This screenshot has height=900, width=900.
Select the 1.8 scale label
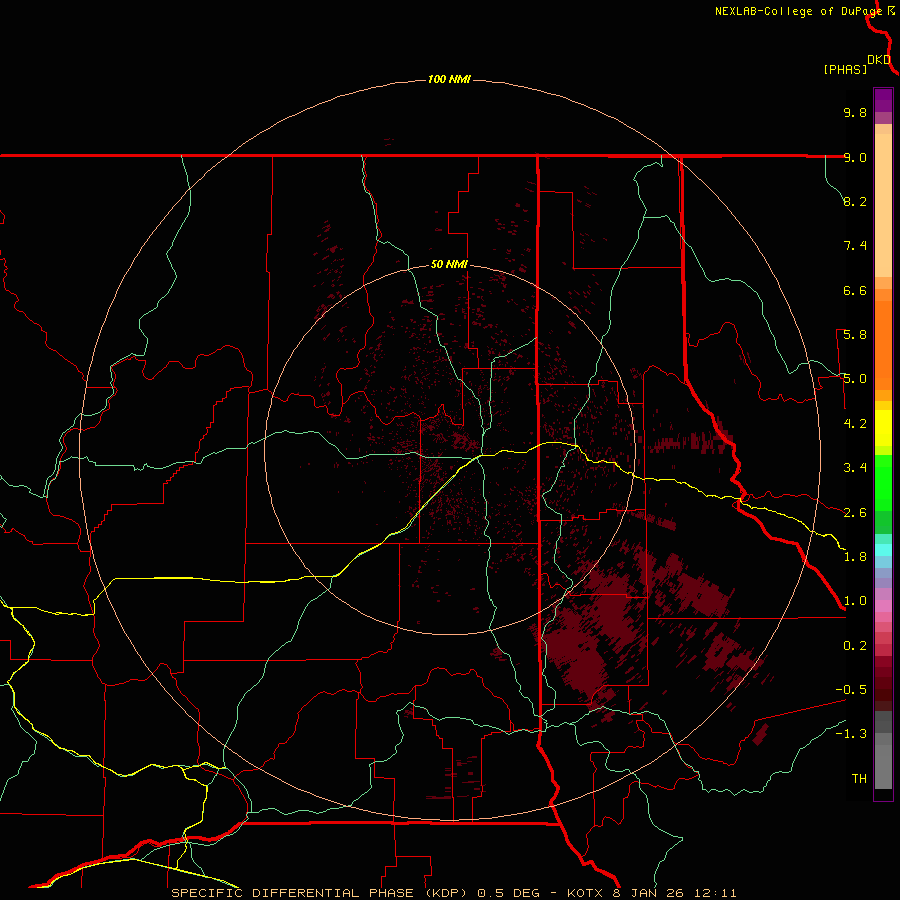coord(855,557)
